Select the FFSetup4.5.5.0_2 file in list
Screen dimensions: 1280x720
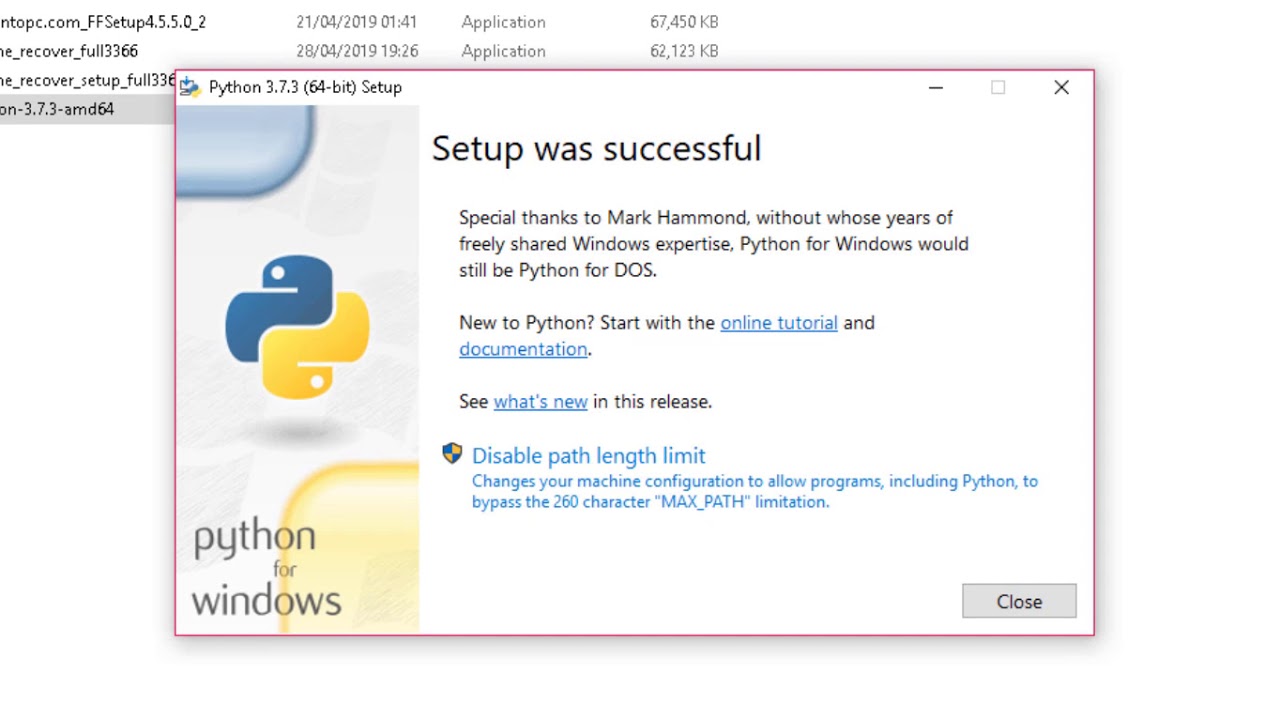pos(103,22)
